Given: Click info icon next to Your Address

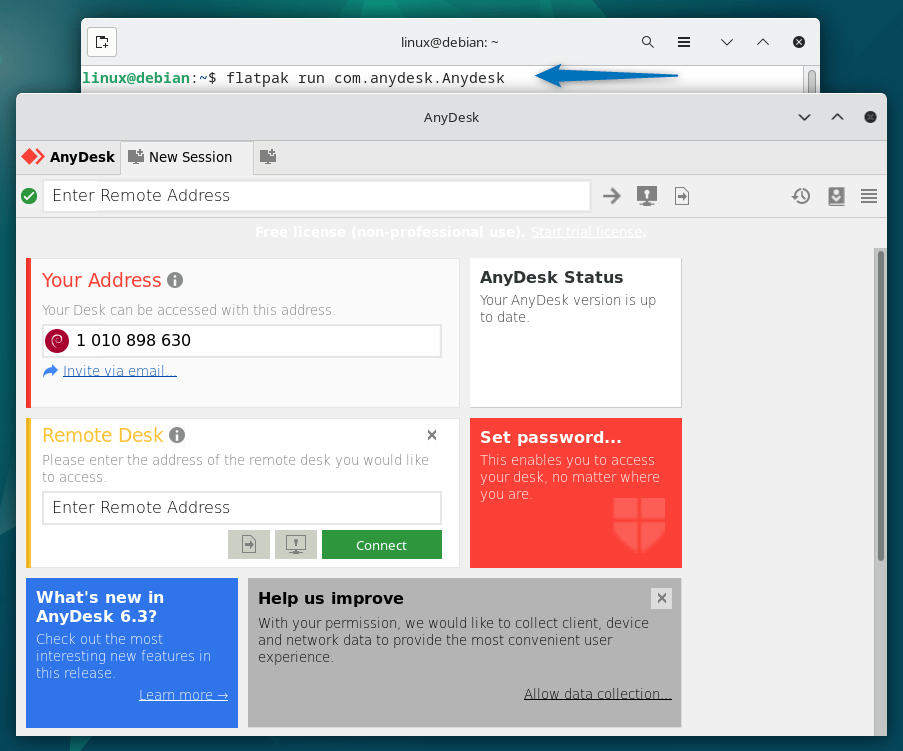Looking at the screenshot, I should [x=175, y=280].
